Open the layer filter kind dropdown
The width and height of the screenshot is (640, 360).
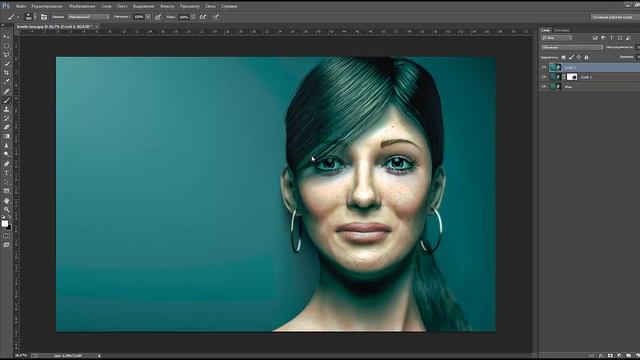557,38
